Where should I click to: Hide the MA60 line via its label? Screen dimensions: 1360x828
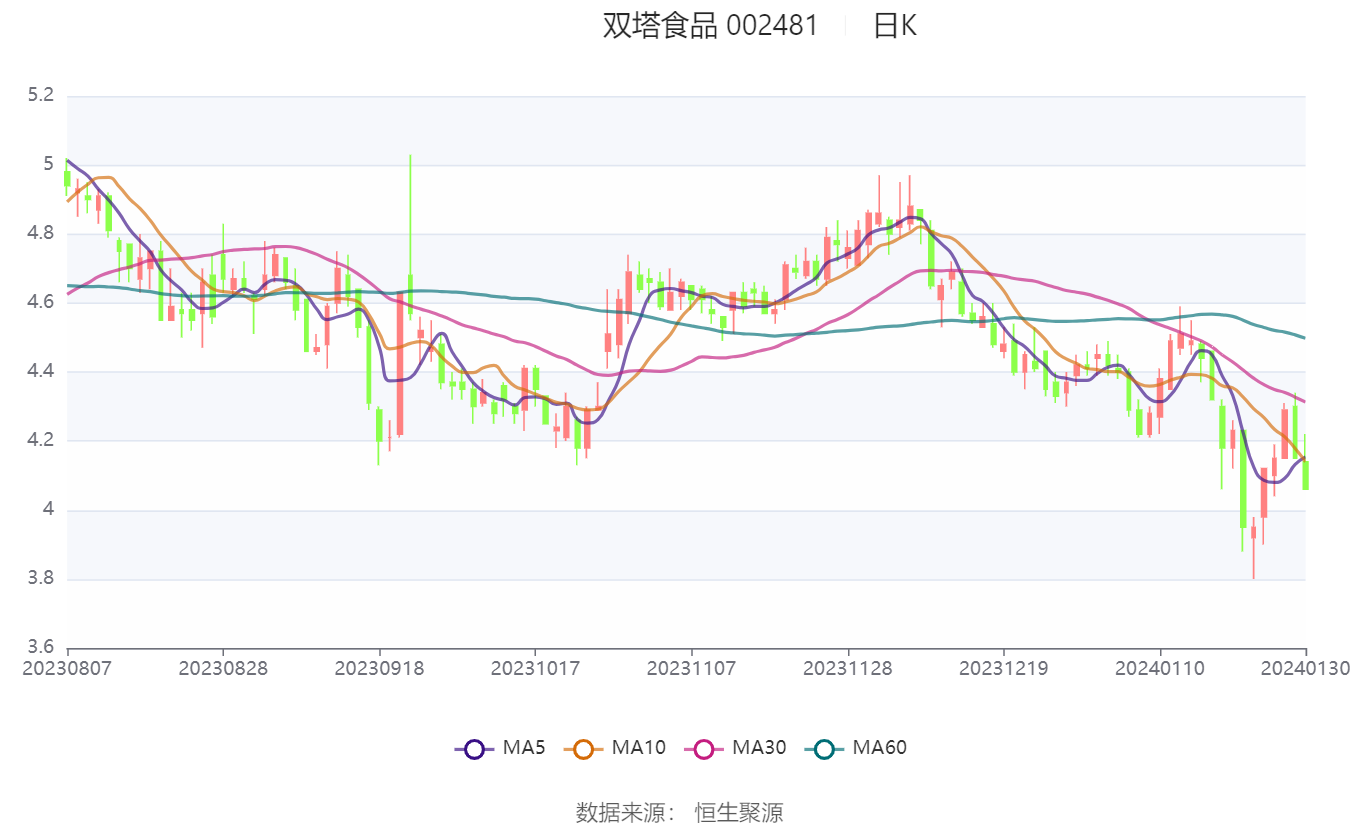(x=879, y=747)
